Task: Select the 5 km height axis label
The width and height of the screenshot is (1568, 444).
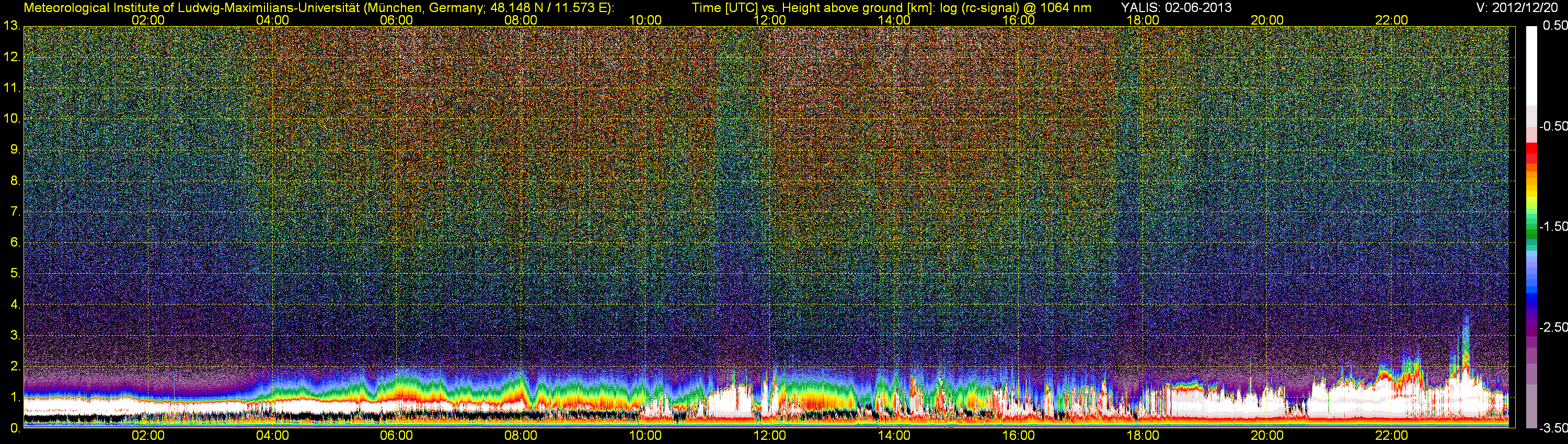Action: [15, 274]
